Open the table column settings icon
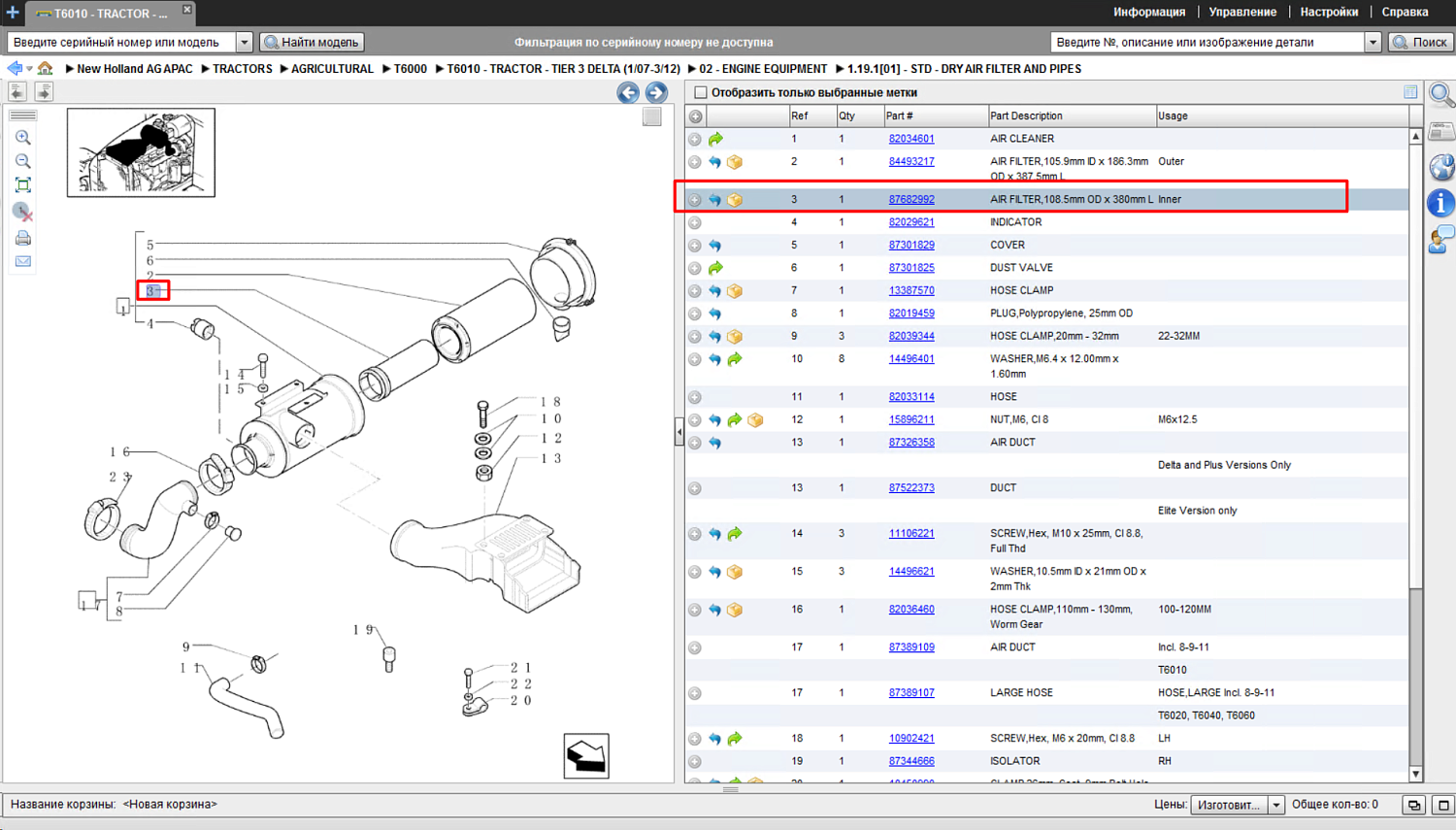This screenshot has width=1456, height=830. coord(1410,92)
